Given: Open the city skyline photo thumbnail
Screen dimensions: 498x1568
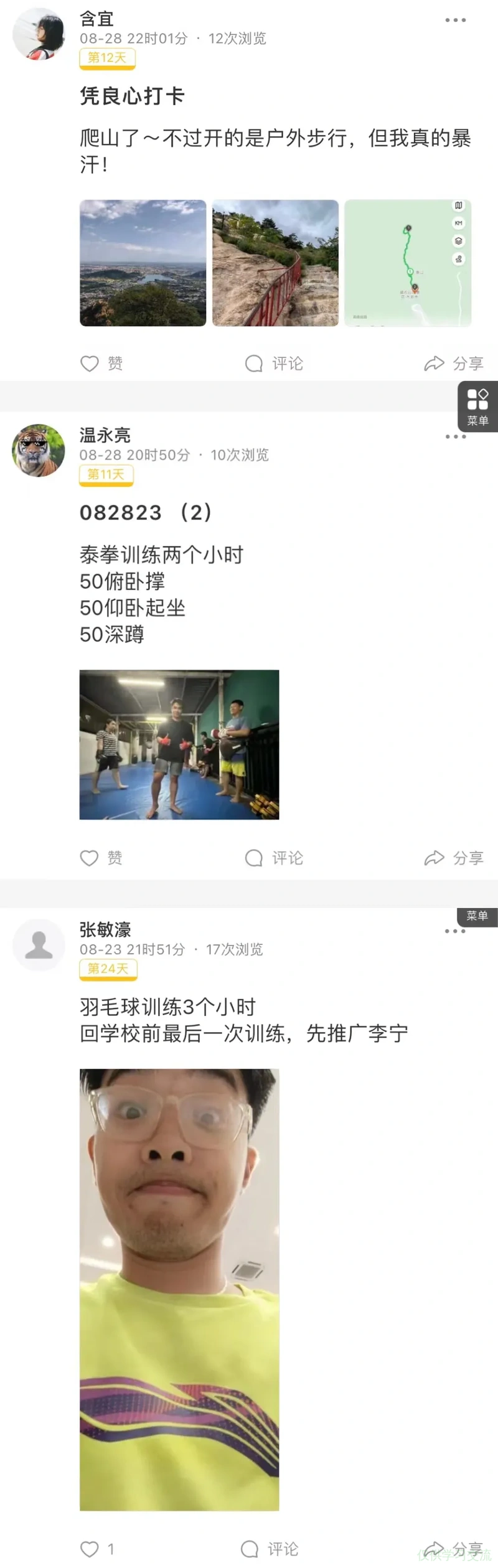Looking at the screenshot, I should tap(143, 263).
